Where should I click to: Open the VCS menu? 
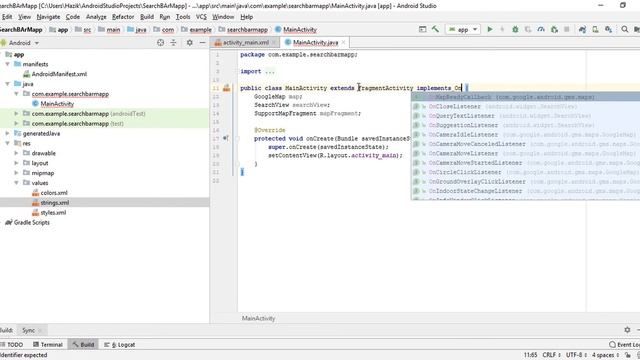coord(201,17)
